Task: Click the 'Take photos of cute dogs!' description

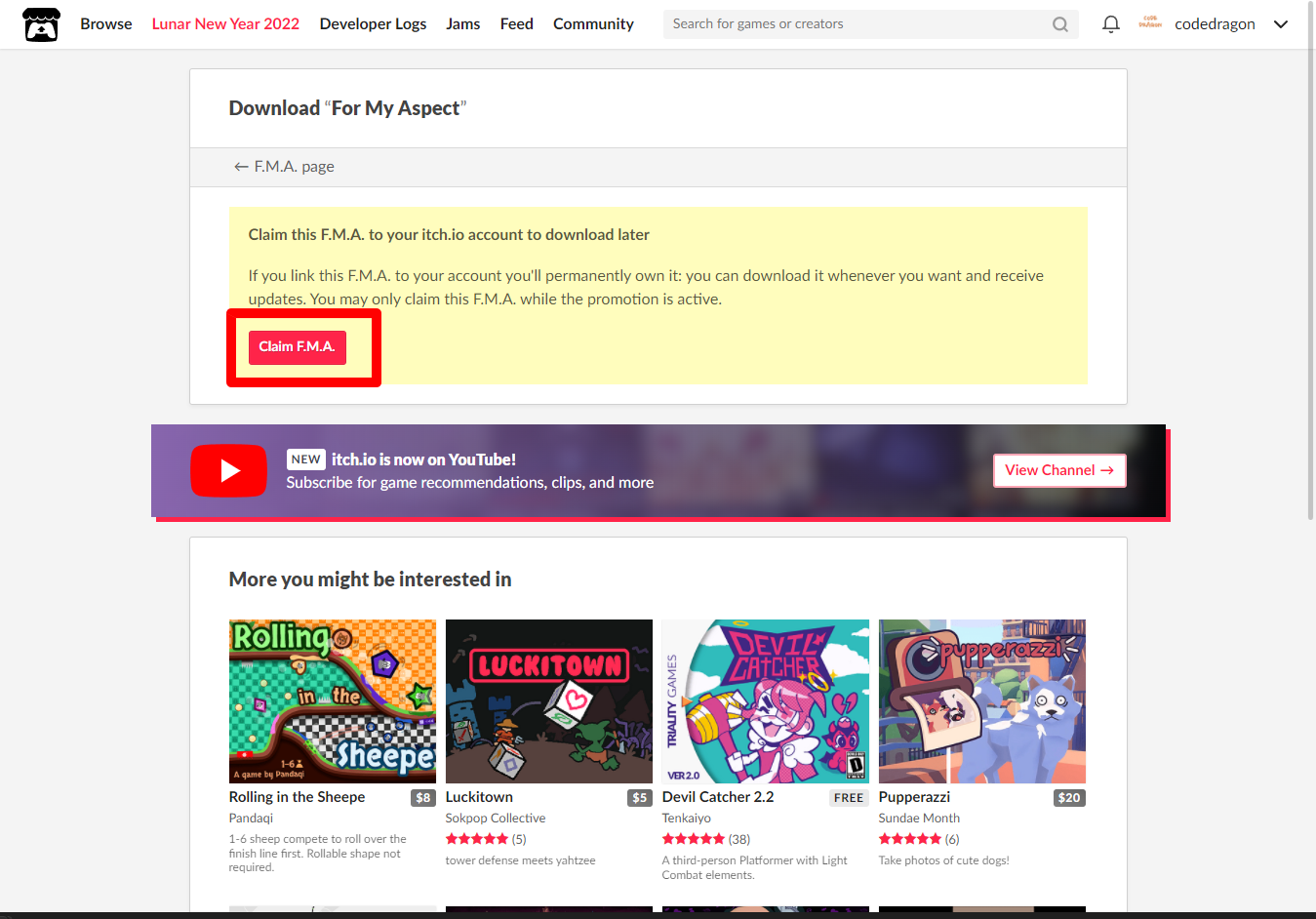Action: [x=943, y=860]
